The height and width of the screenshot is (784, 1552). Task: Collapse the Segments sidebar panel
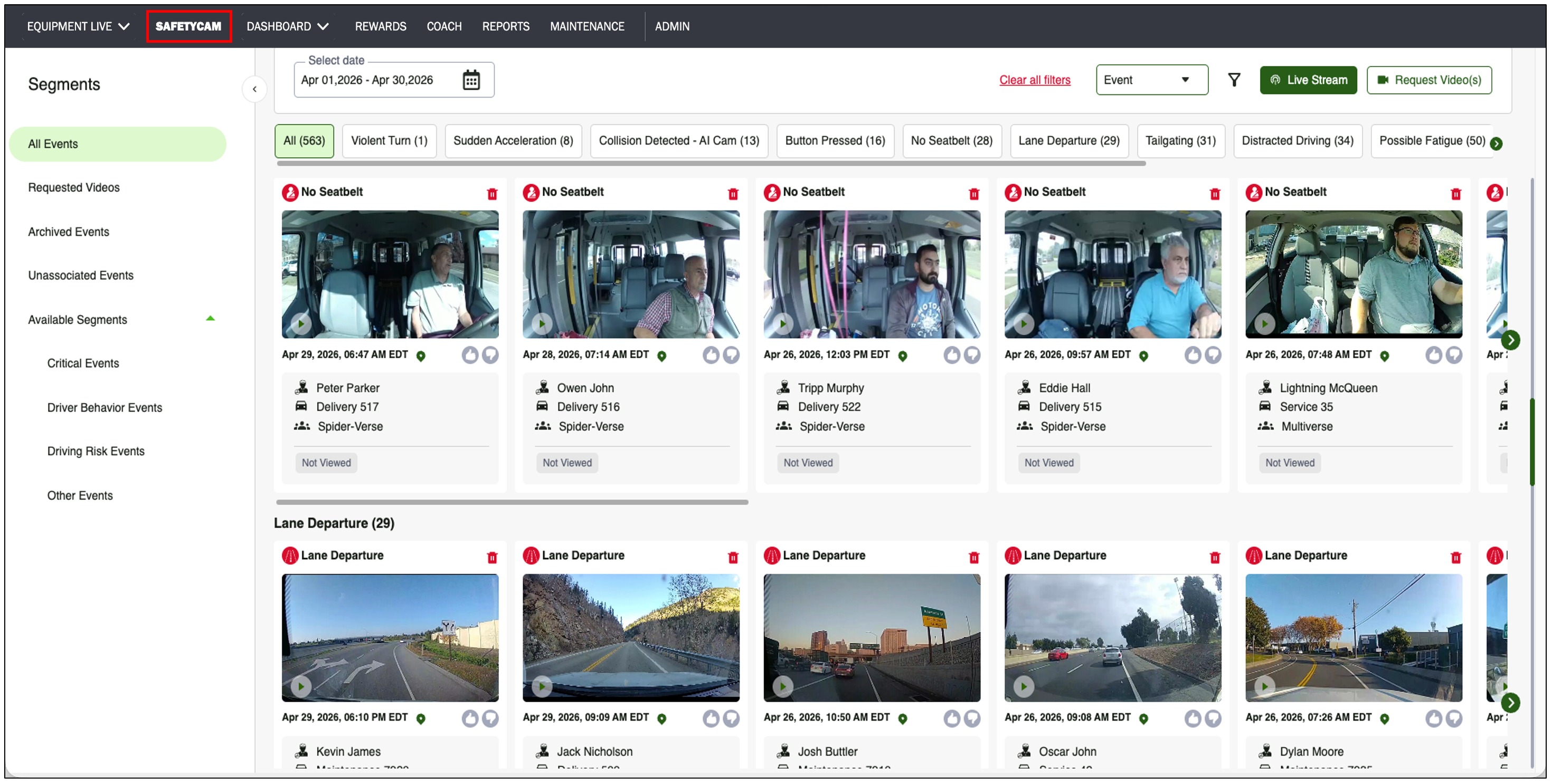pos(255,89)
